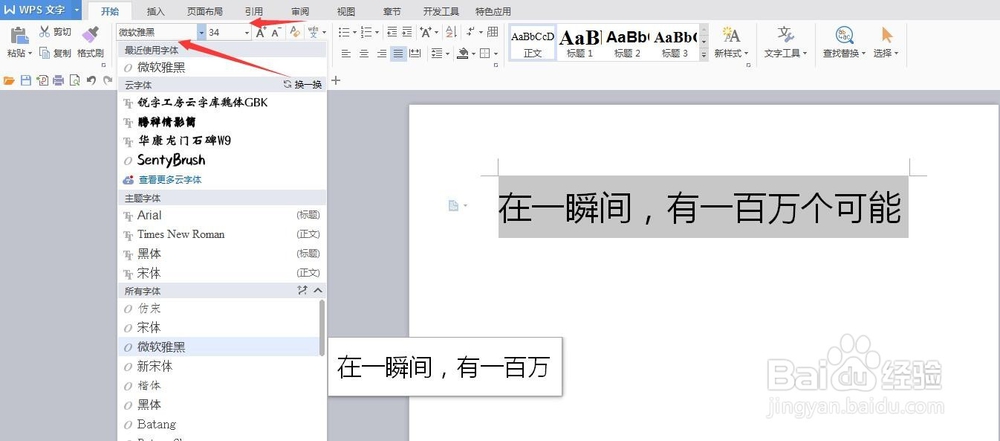Screen dimensions: 1000x441
Task: Switch to the 引用 tab
Action: (x=253, y=11)
